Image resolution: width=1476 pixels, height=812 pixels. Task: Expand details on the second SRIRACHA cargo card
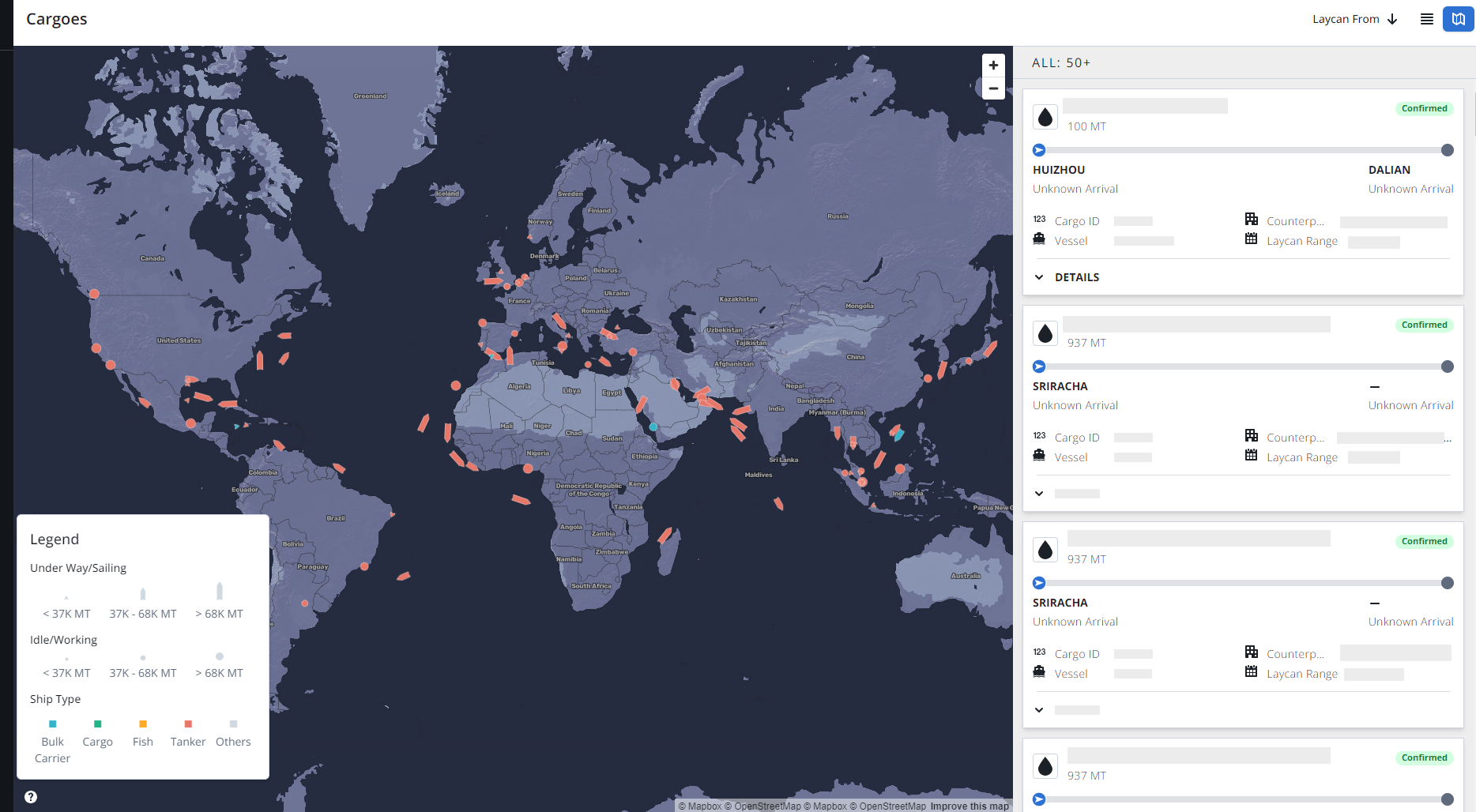(1039, 709)
